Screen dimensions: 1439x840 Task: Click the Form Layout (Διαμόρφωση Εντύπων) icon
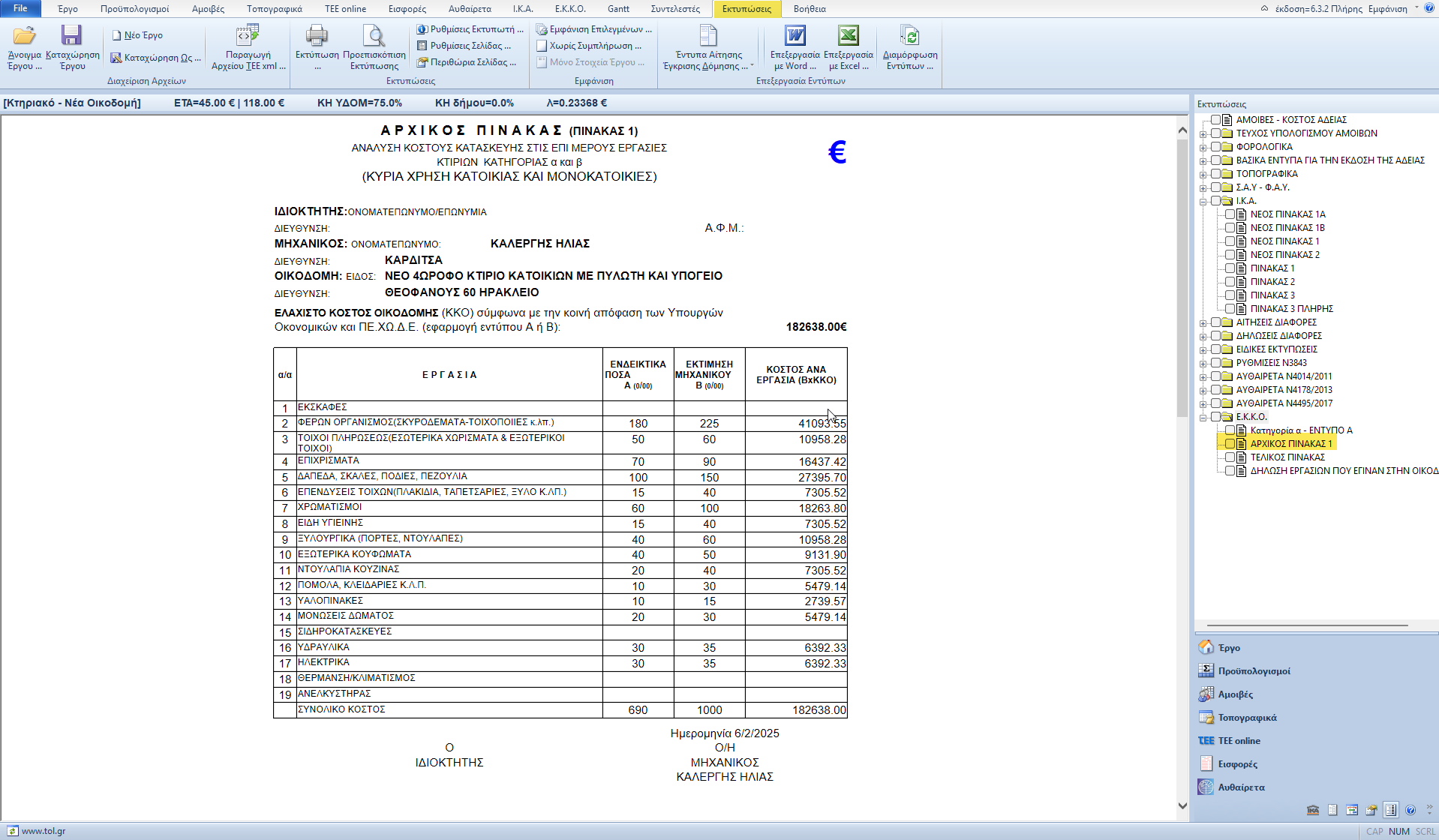(x=909, y=36)
